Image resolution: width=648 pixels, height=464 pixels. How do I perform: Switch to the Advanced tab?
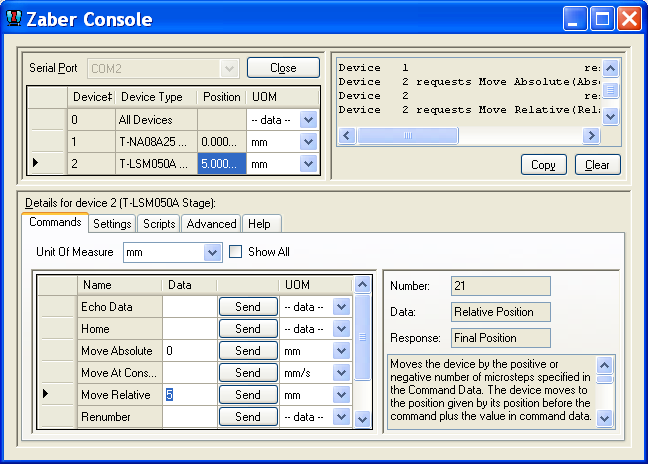(211, 224)
